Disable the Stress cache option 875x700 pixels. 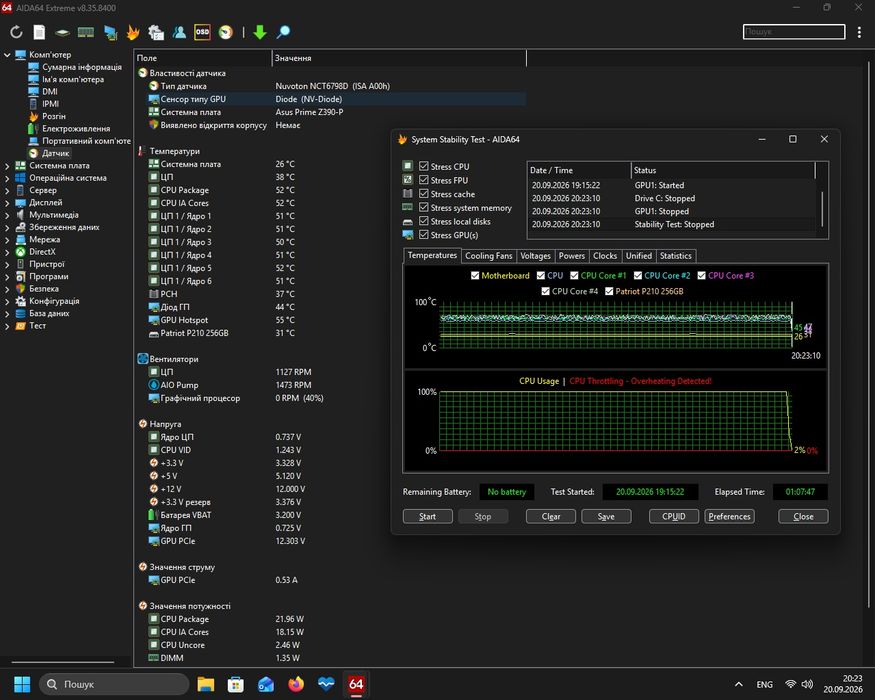424,194
